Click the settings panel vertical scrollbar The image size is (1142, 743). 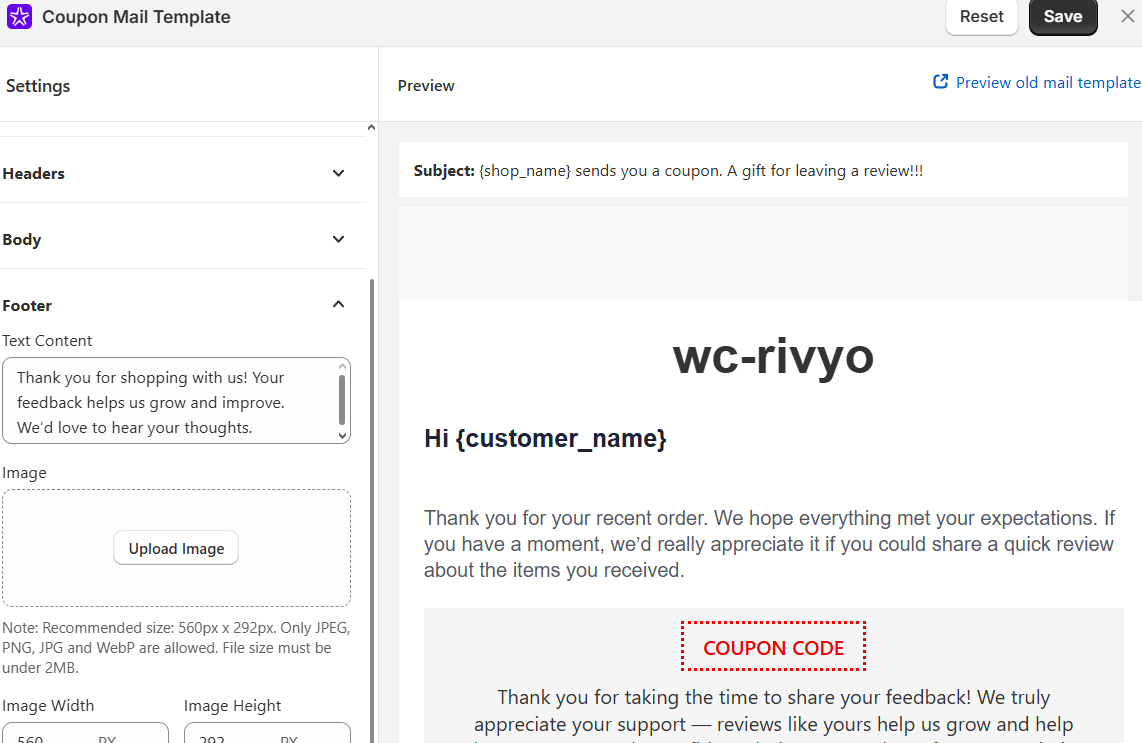(x=372, y=510)
